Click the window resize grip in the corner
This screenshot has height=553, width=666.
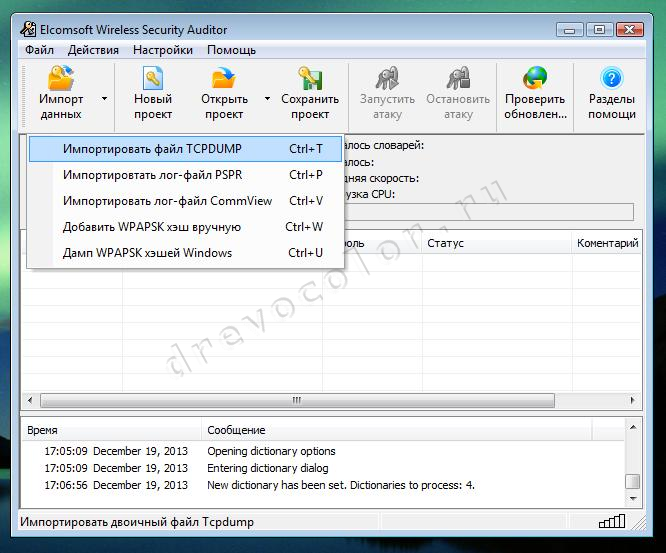638,523
